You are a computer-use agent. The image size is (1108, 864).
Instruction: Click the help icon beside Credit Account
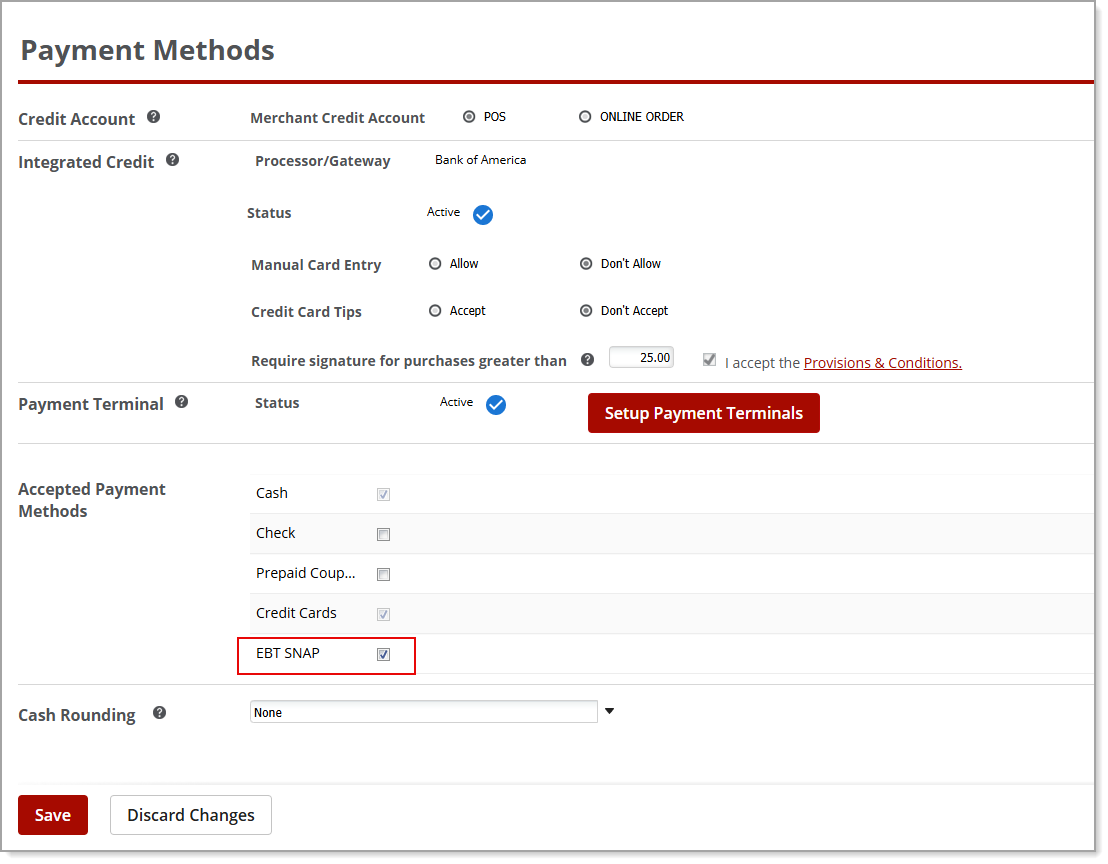point(154,115)
